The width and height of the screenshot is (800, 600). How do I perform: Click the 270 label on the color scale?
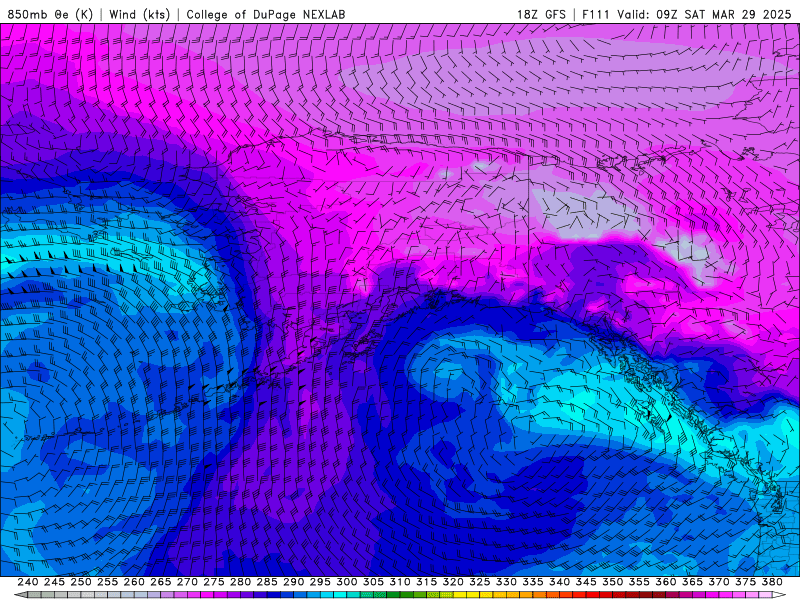click(x=187, y=582)
